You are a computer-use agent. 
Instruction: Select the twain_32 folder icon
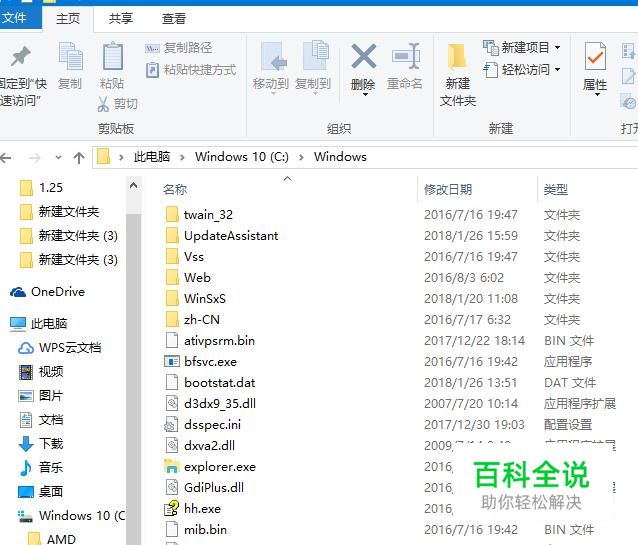click(x=172, y=214)
